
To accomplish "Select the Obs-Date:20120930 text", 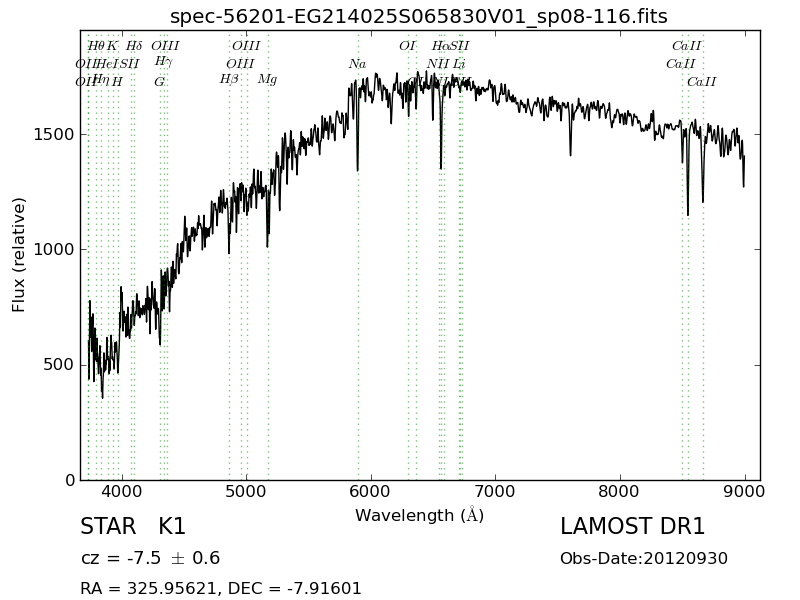I will click(644, 558).
